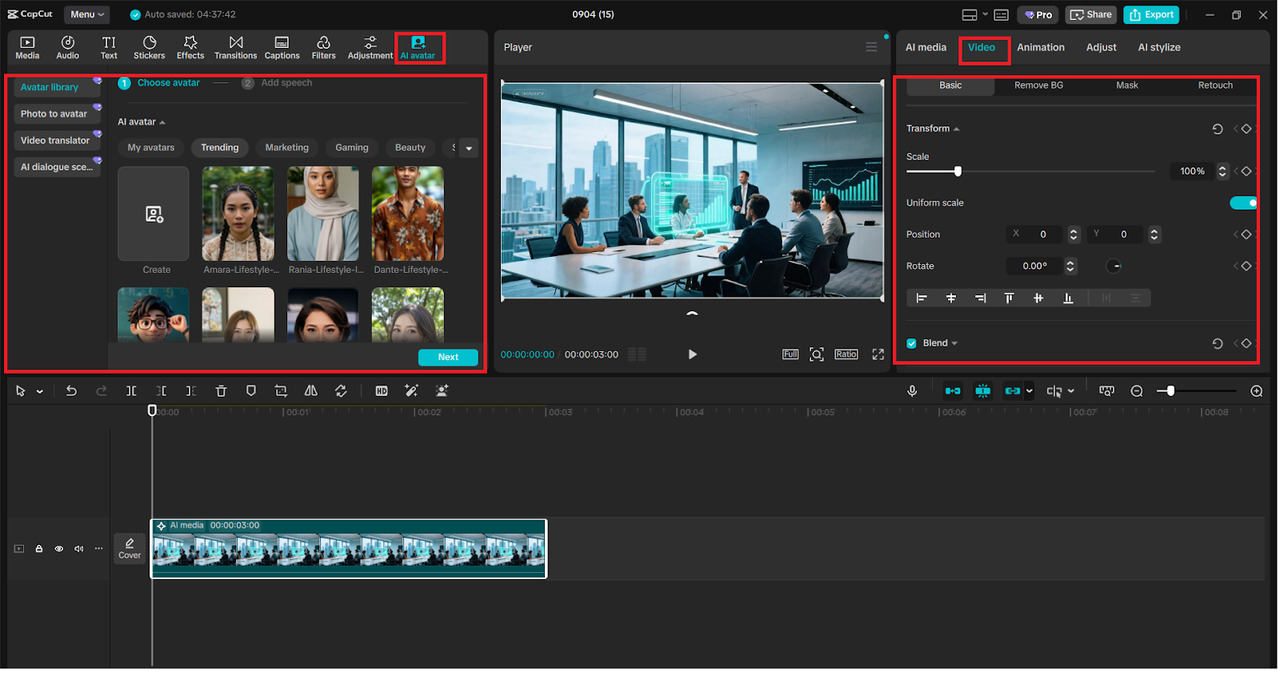Open the Text tool panel
Viewport: 1280px width, 676px height.
pyautogui.click(x=109, y=47)
